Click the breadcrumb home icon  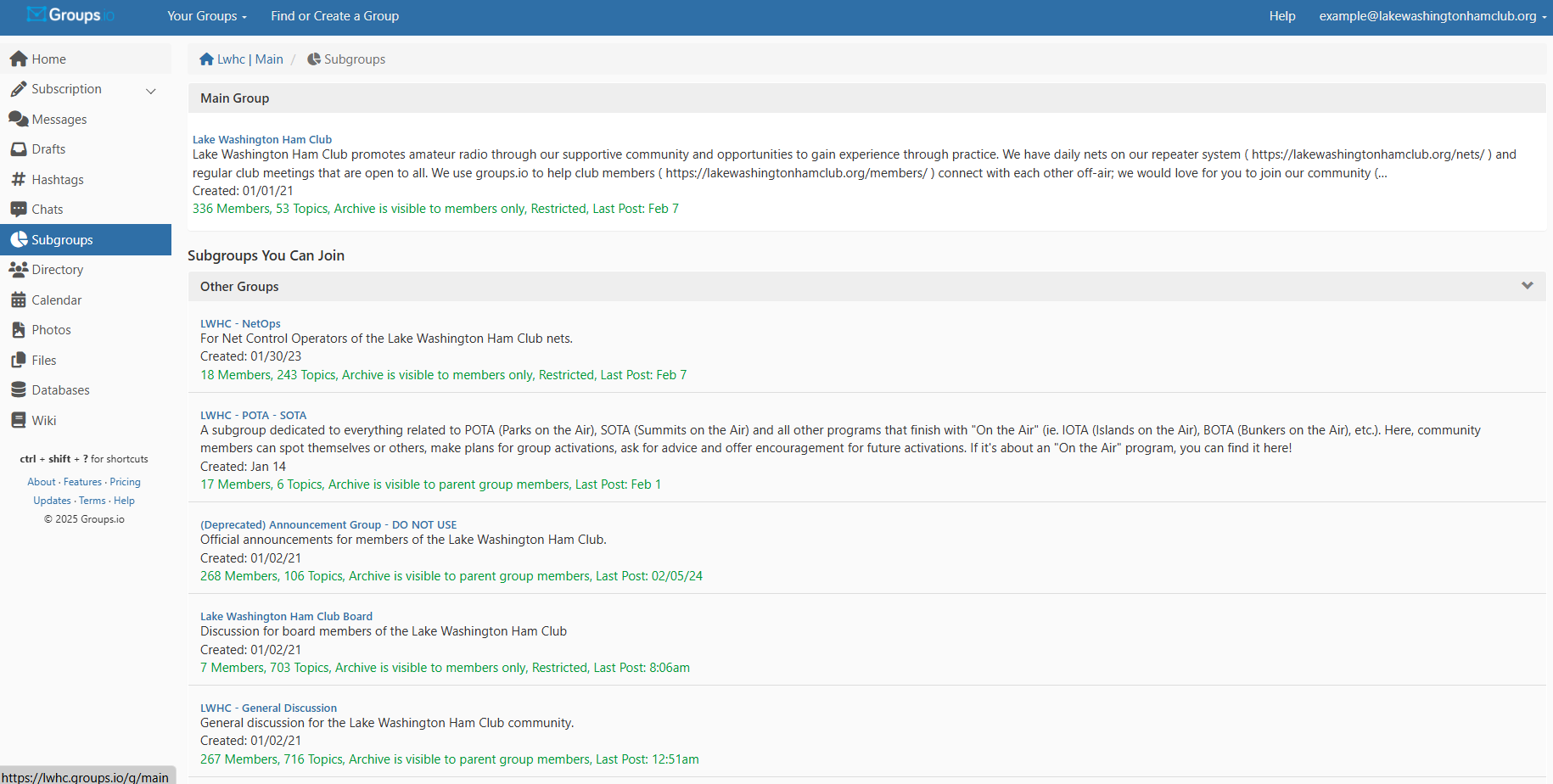206,59
